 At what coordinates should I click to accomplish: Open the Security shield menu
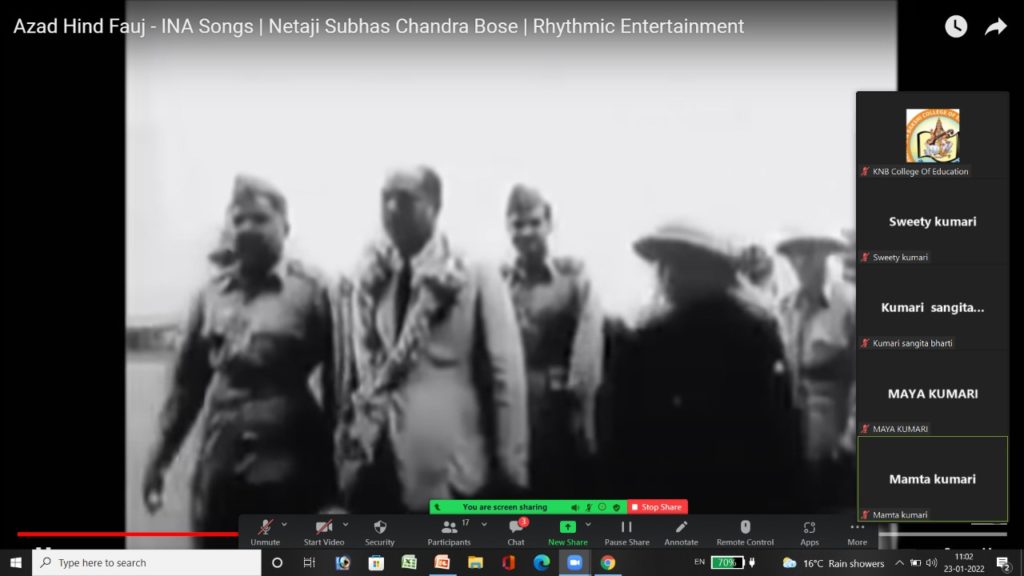[379, 532]
